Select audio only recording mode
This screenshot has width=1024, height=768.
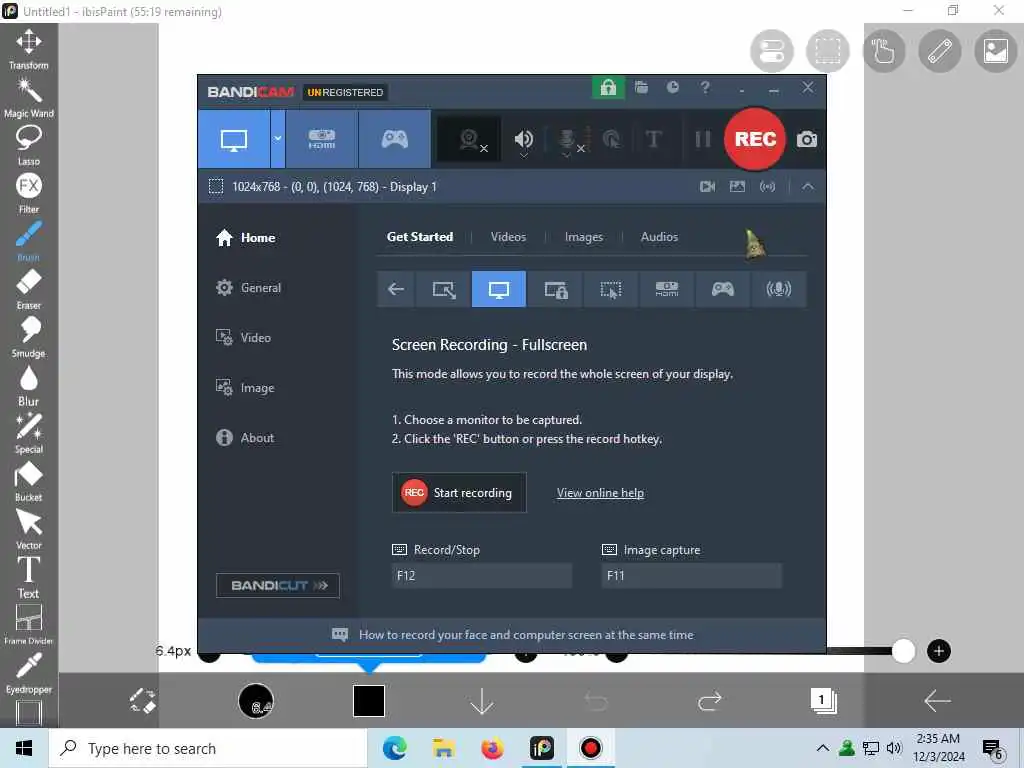point(778,289)
